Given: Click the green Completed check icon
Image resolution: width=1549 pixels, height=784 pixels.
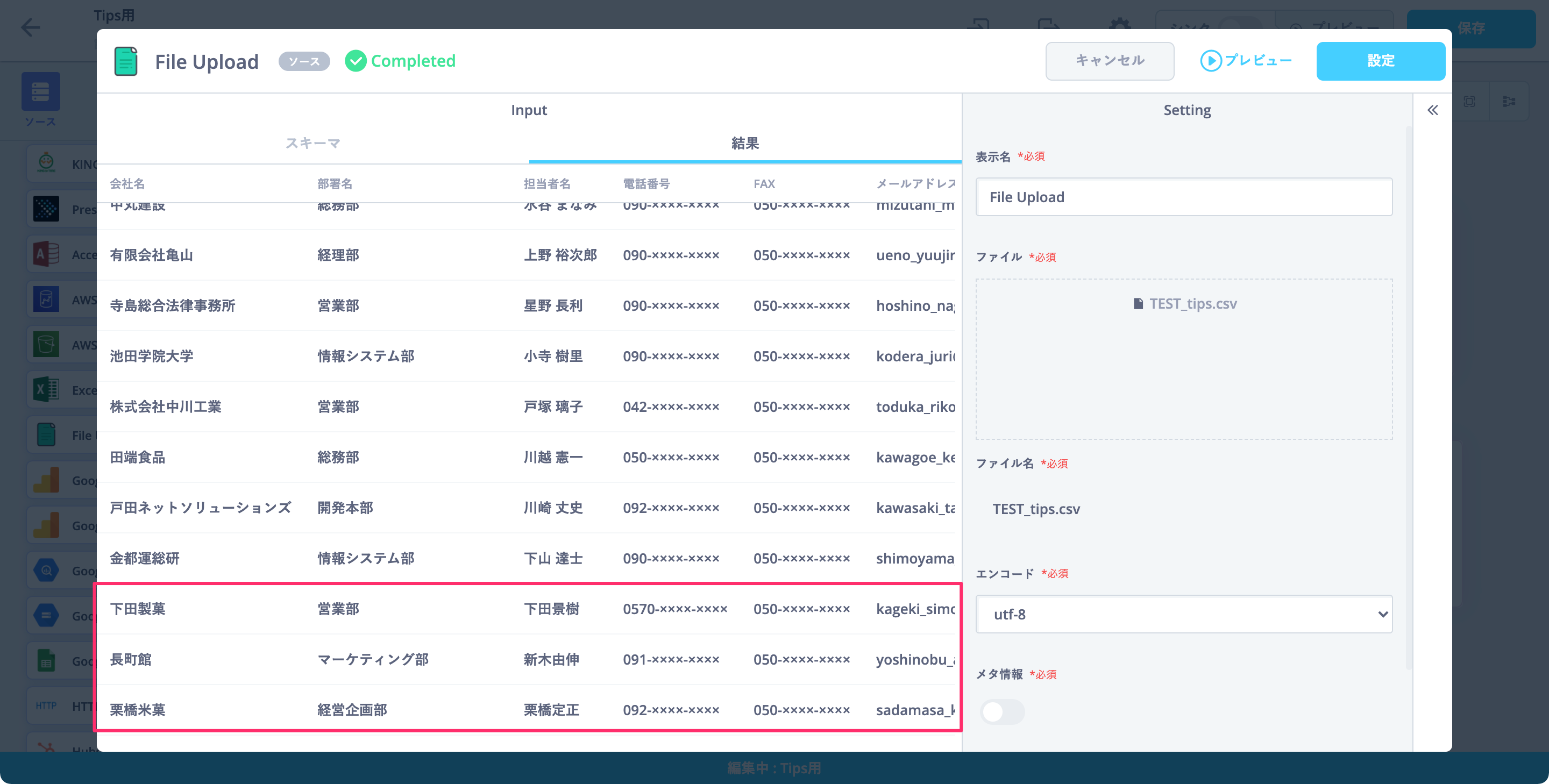Looking at the screenshot, I should coord(356,61).
